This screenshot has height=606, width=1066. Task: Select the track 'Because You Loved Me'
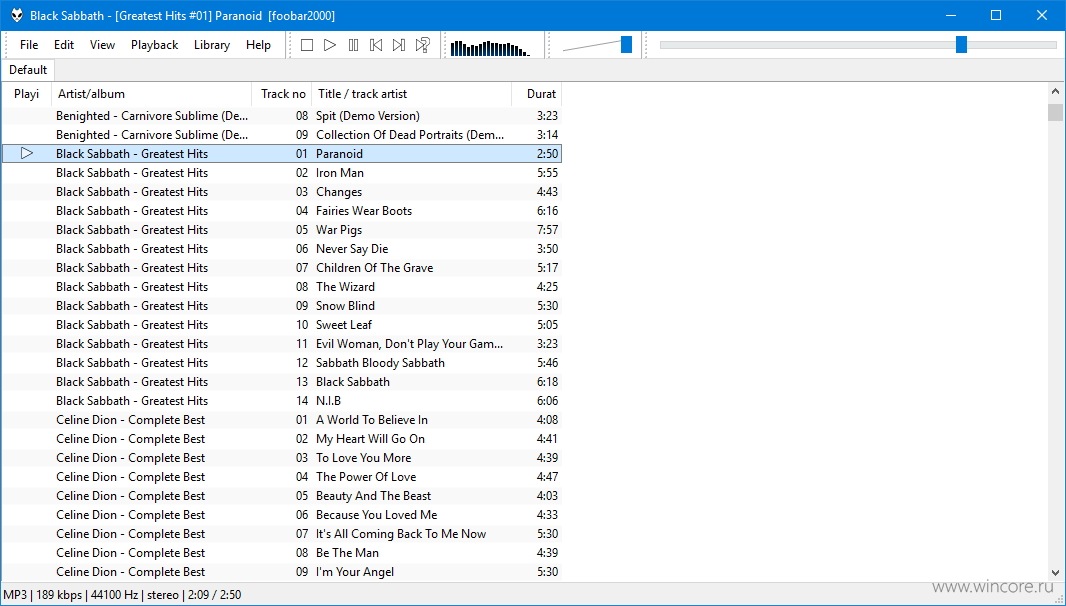click(281, 516)
